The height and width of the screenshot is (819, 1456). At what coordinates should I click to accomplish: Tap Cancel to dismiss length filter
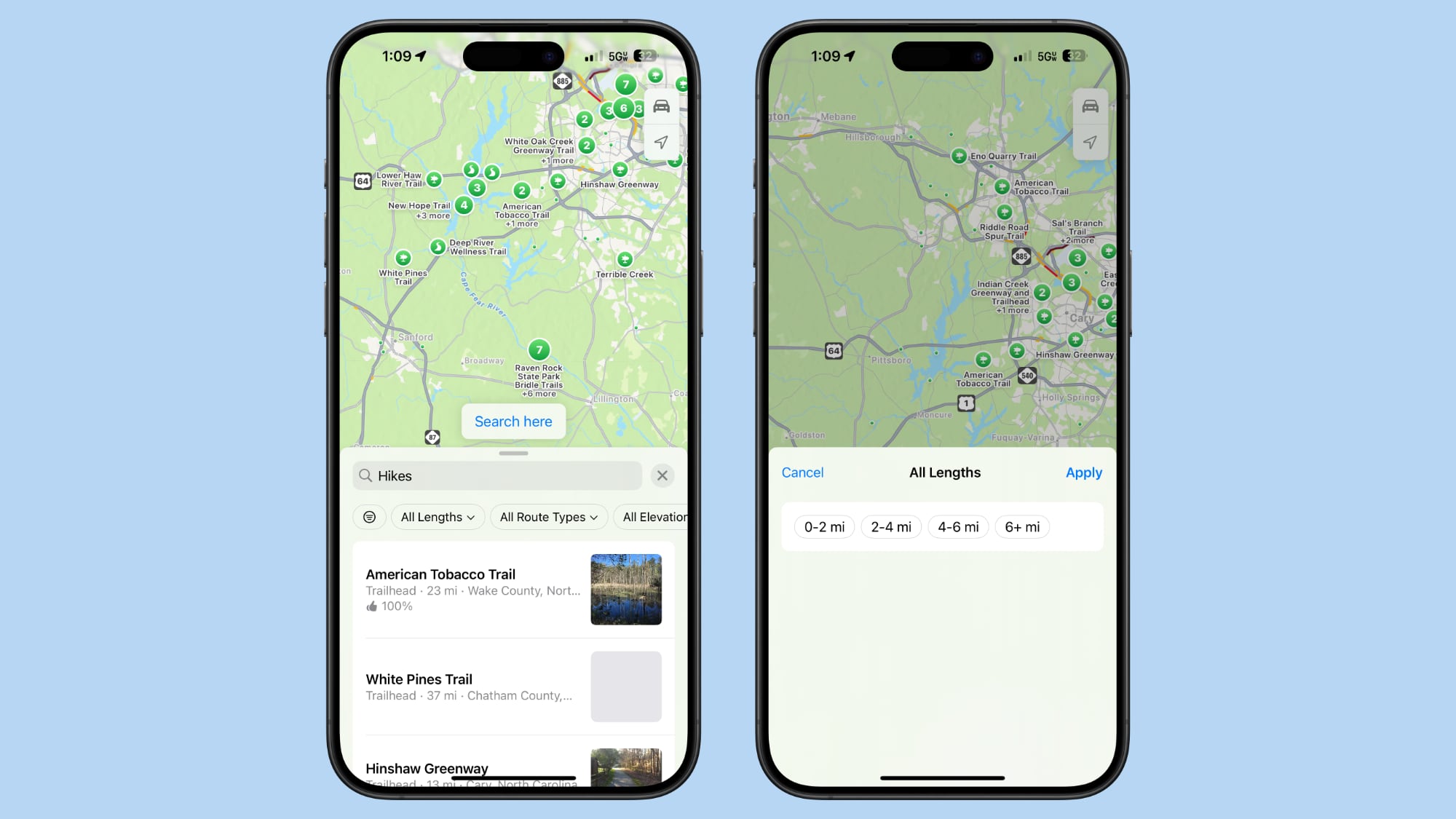pos(802,472)
